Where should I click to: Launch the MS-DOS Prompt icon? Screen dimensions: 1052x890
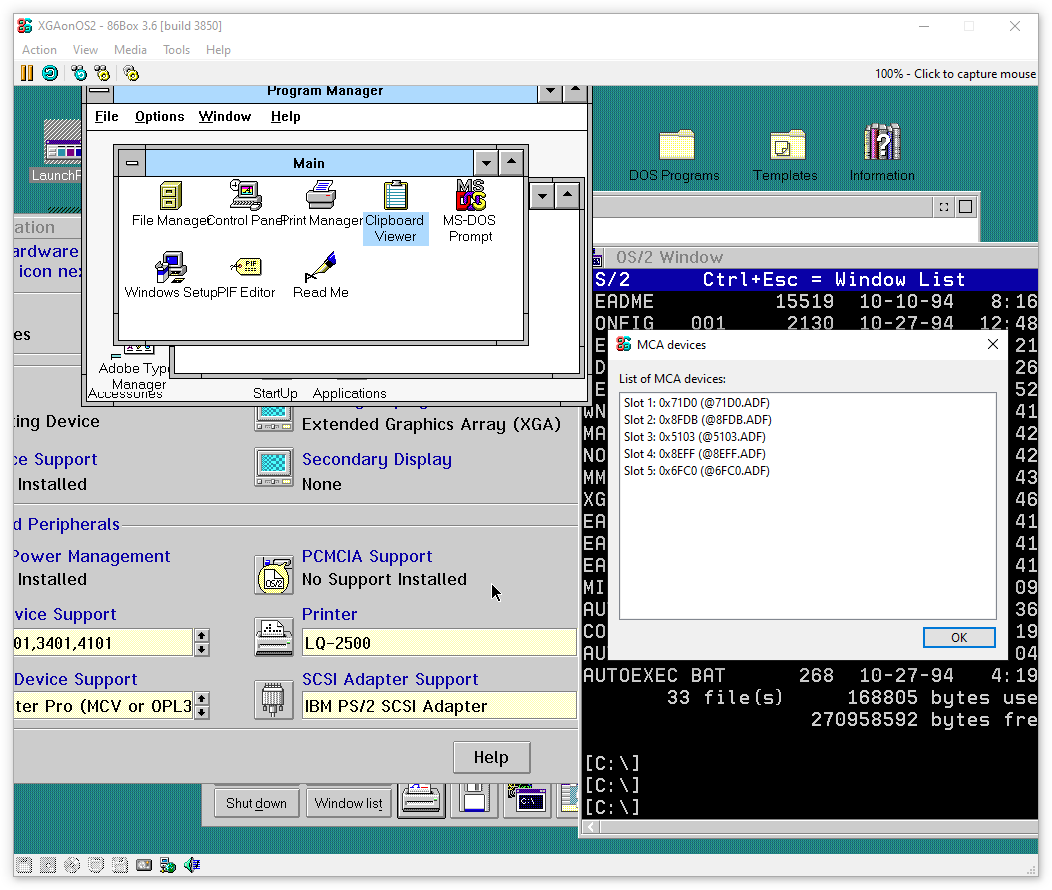click(x=470, y=196)
